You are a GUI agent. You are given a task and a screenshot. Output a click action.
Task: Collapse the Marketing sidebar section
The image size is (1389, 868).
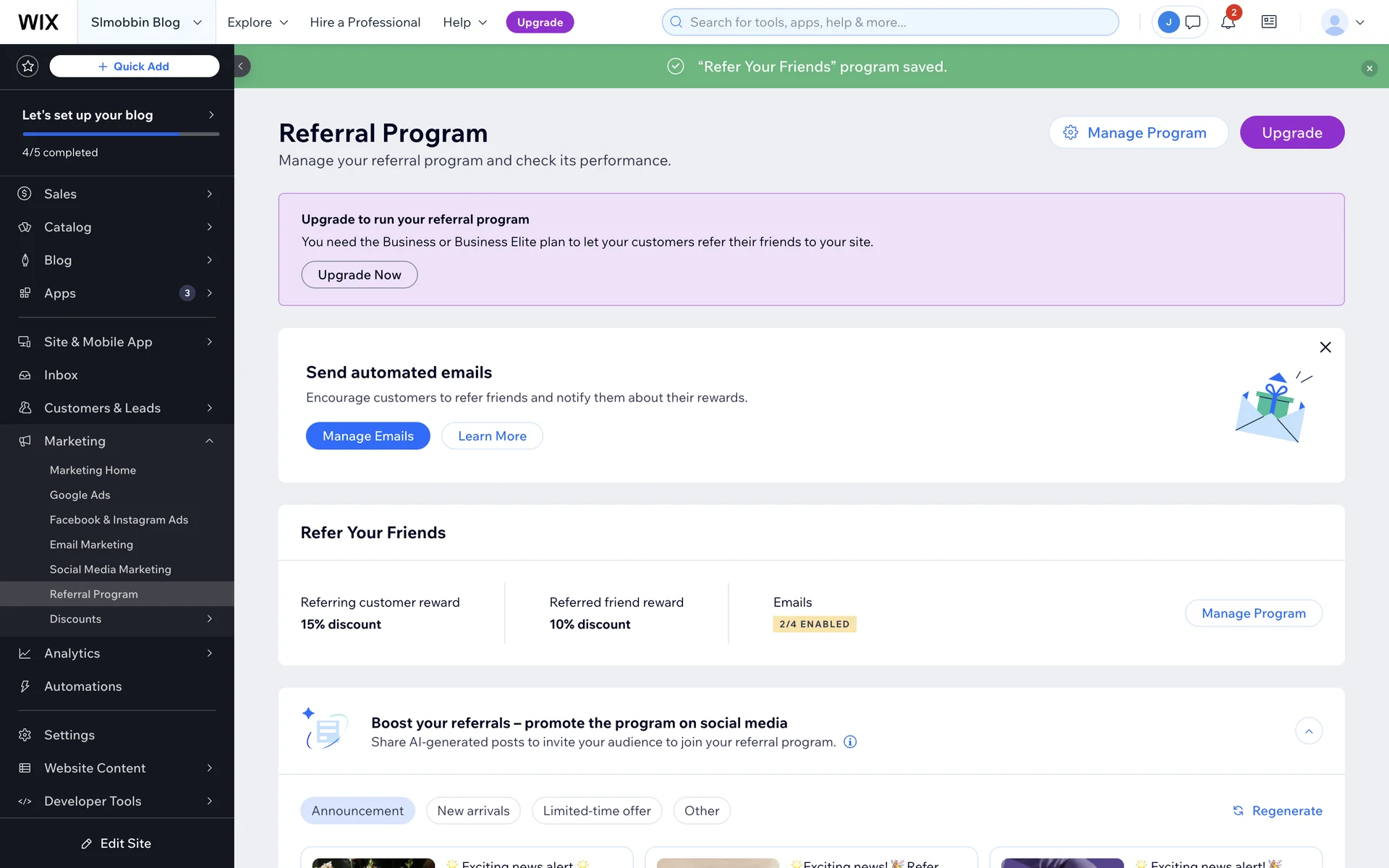coord(209,441)
